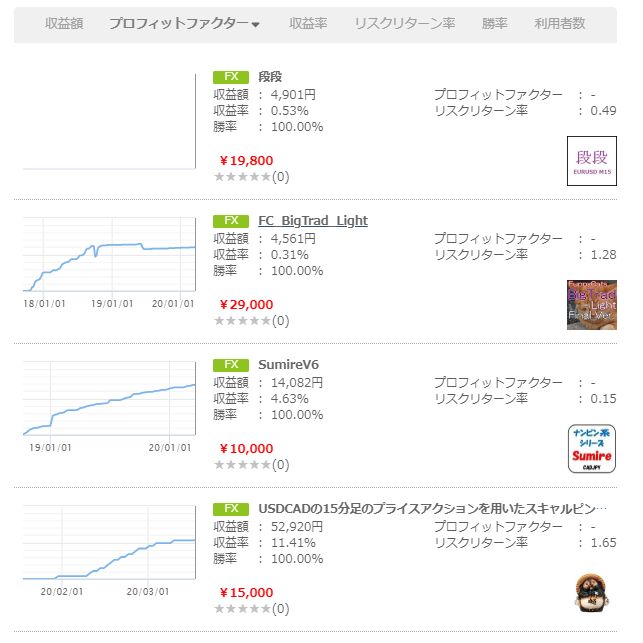This screenshot has width=643, height=643.
Task: Sort by 収益率 tab
Action: click(x=308, y=23)
